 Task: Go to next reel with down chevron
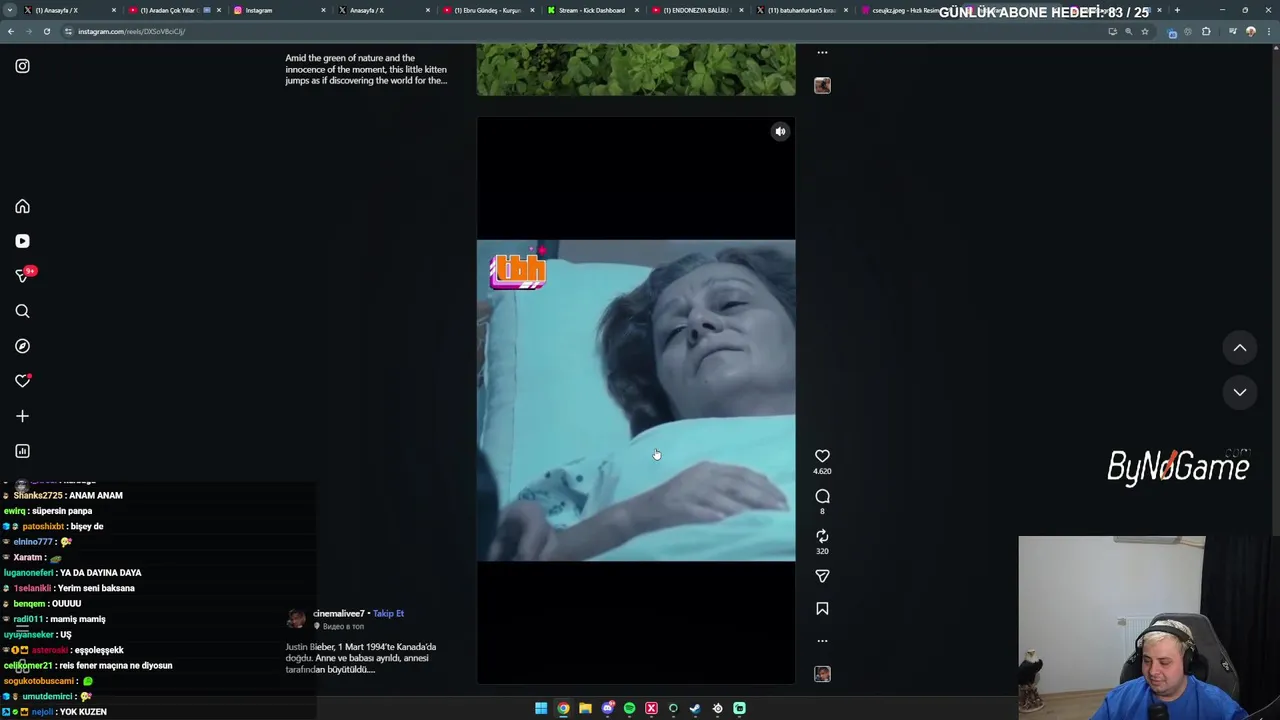point(1239,392)
